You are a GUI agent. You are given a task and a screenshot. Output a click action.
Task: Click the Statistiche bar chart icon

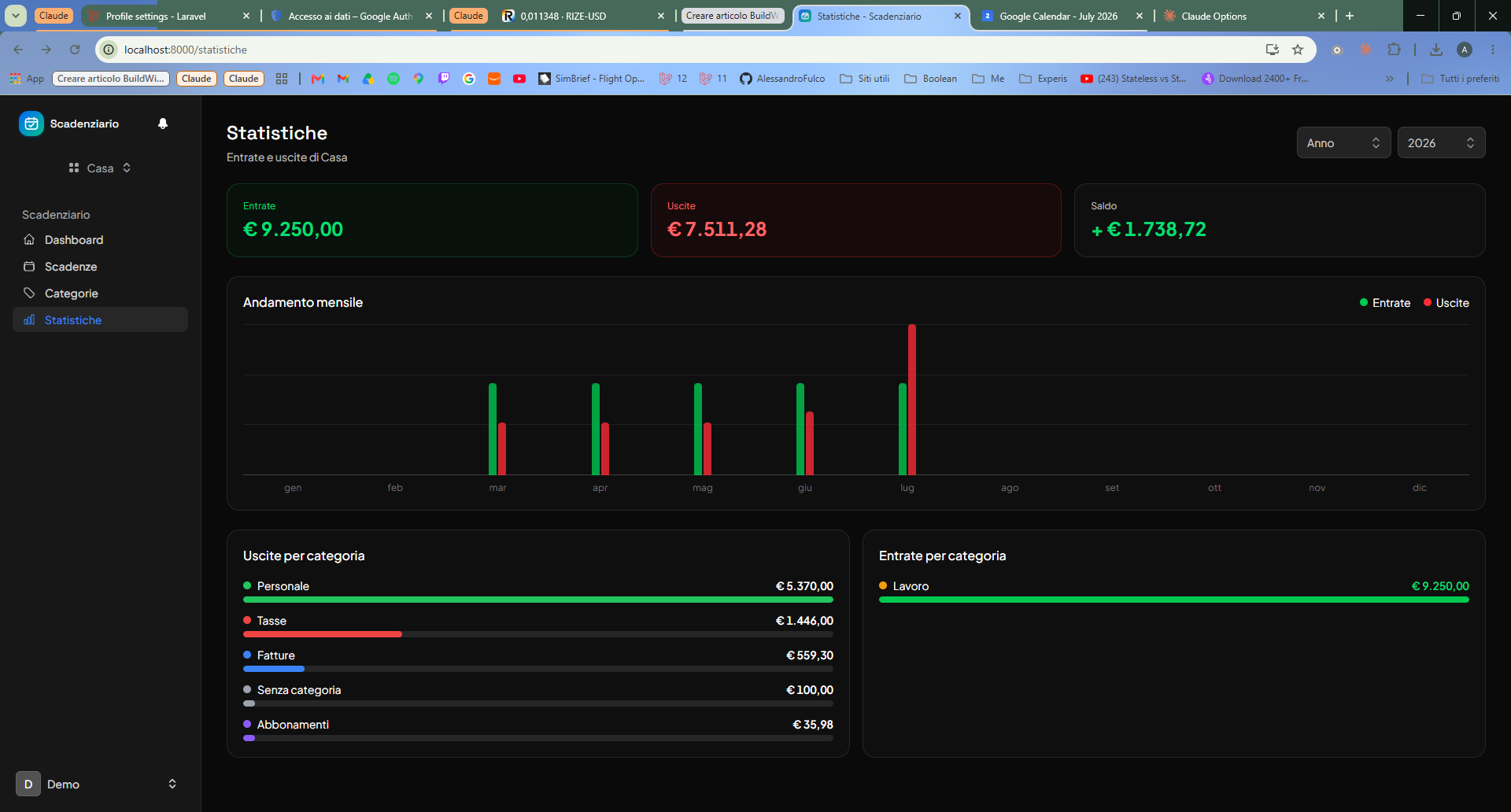tap(29, 320)
